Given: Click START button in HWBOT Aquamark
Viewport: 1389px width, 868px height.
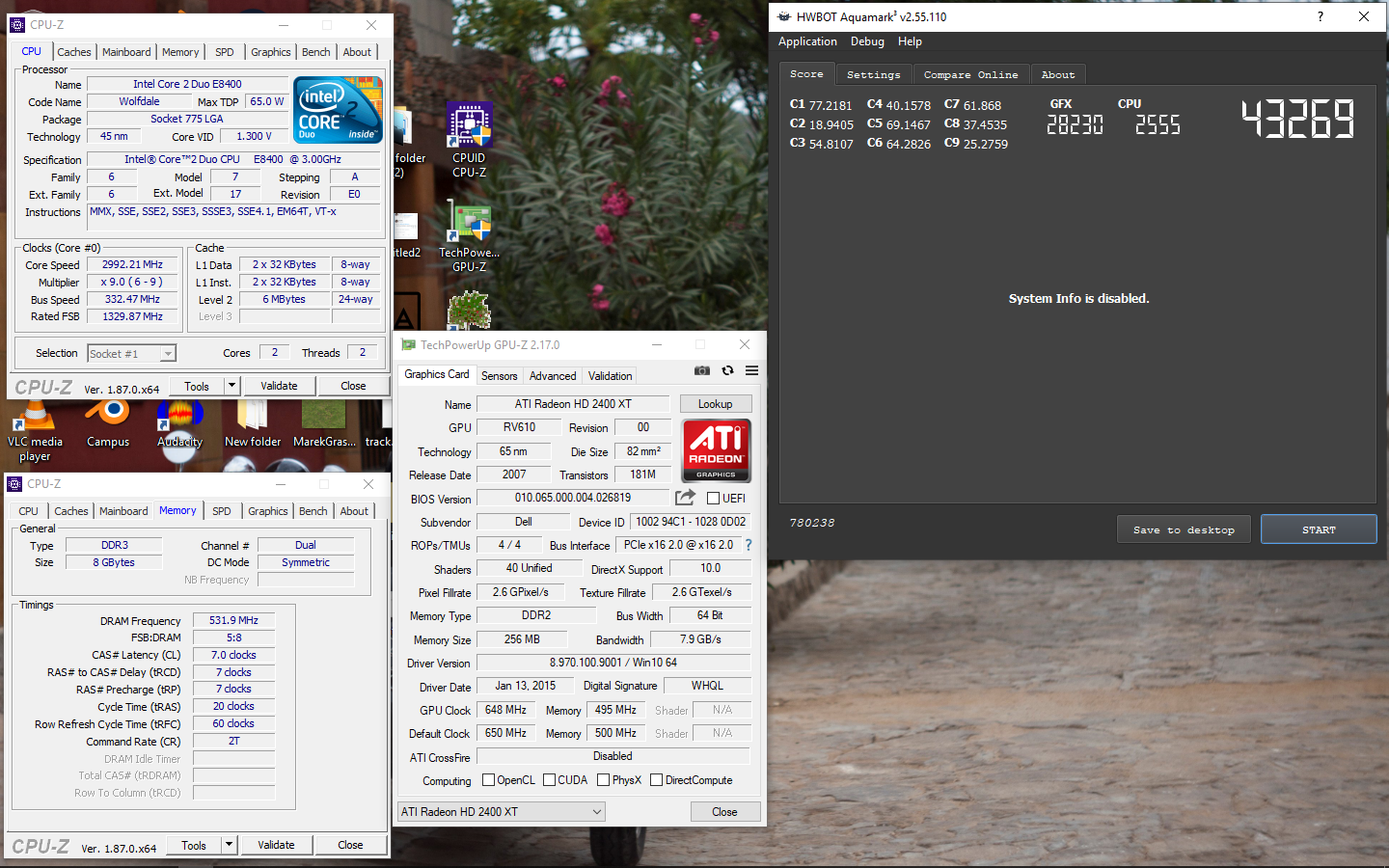Looking at the screenshot, I should [x=1319, y=529].
